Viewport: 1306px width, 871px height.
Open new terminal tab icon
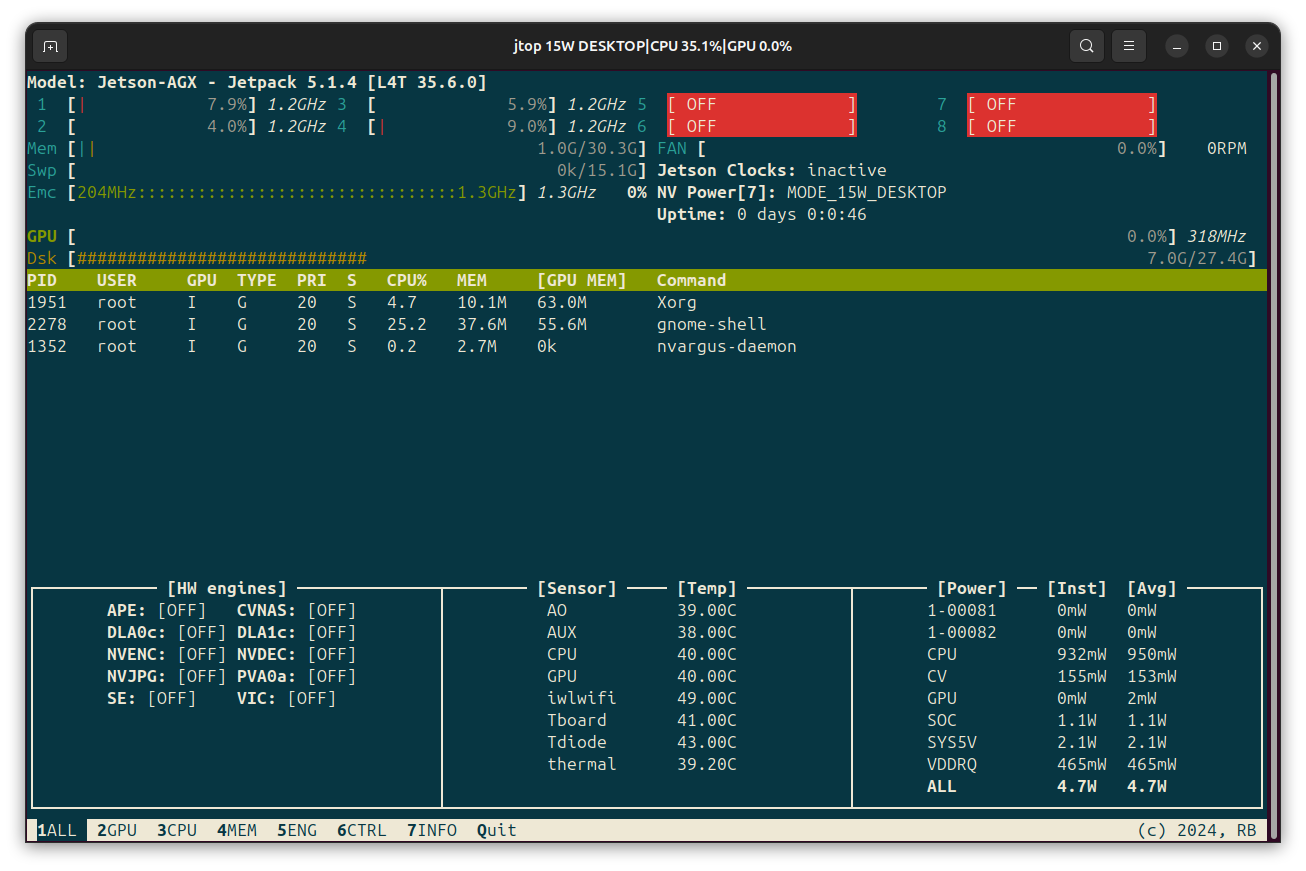[50, 46]
